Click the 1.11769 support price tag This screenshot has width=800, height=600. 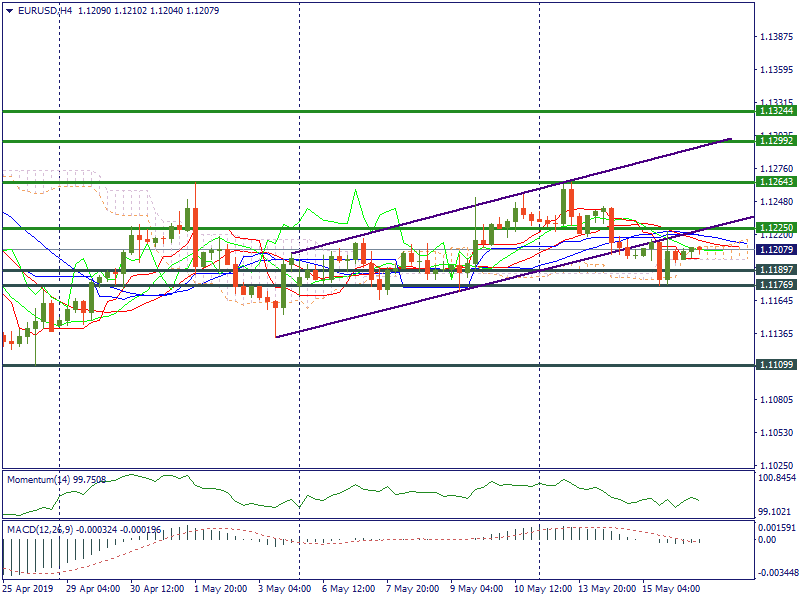[775, 285]
